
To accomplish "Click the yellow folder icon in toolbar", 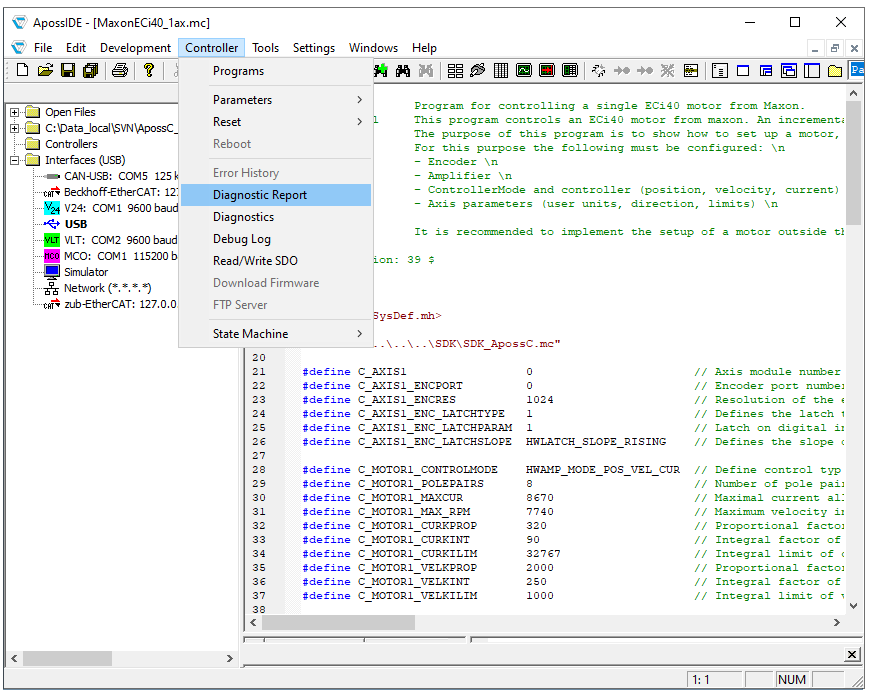I will point(835,71).
